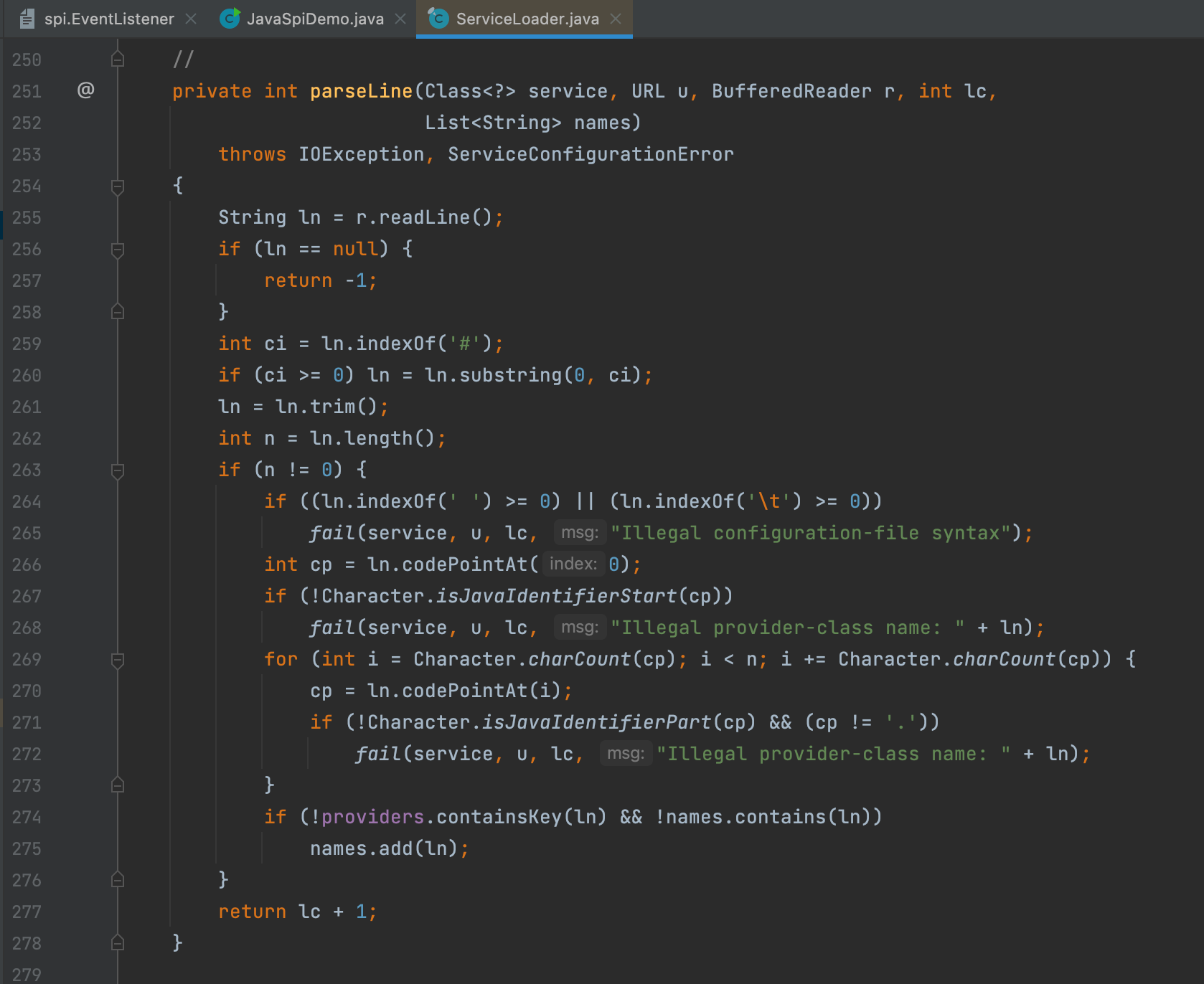Switch to the spi.EventListener tab

(x=108, y=19)
